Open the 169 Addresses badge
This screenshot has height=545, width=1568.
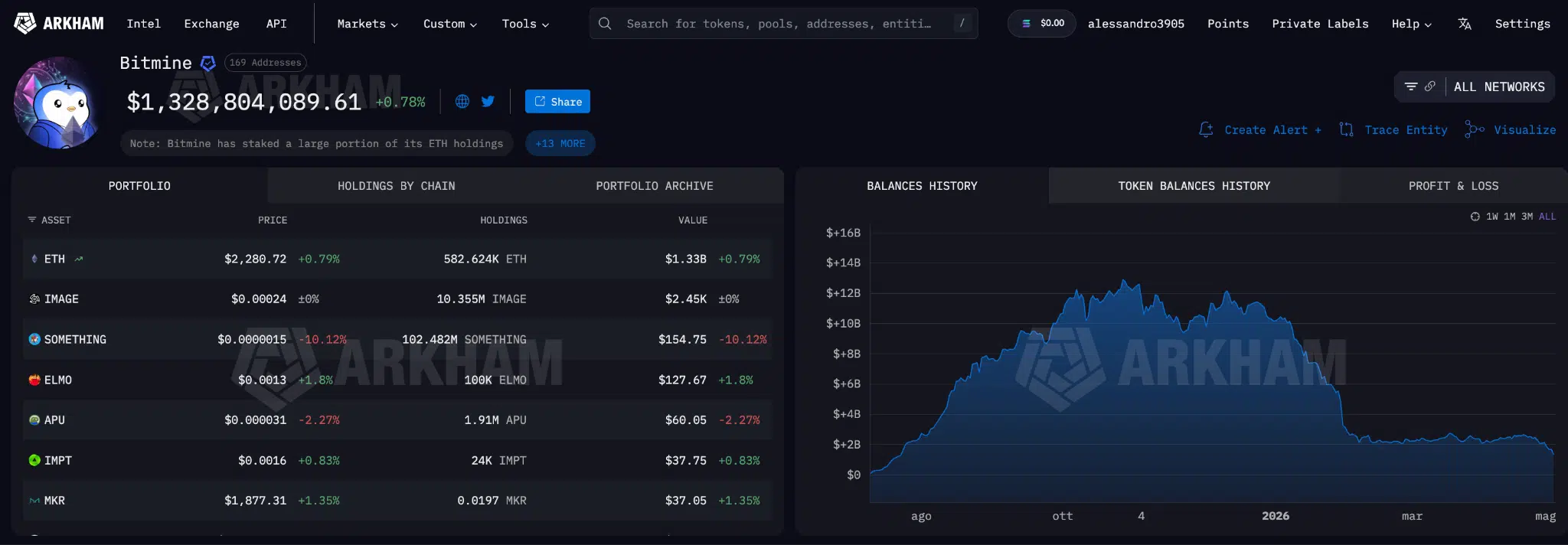click(266, 63)
